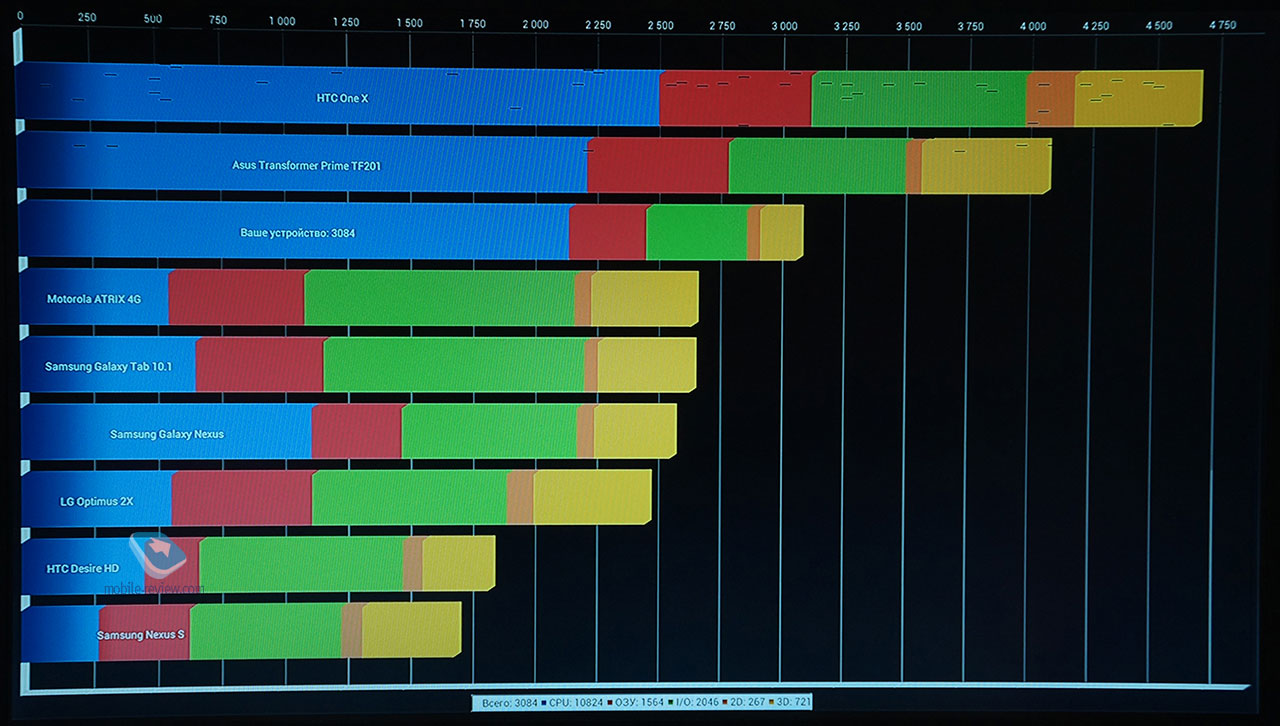The width and height of the screenshot is (1280, 726).
Task: Select Galaxy Nexus green segment
Action: click(489, 431)
